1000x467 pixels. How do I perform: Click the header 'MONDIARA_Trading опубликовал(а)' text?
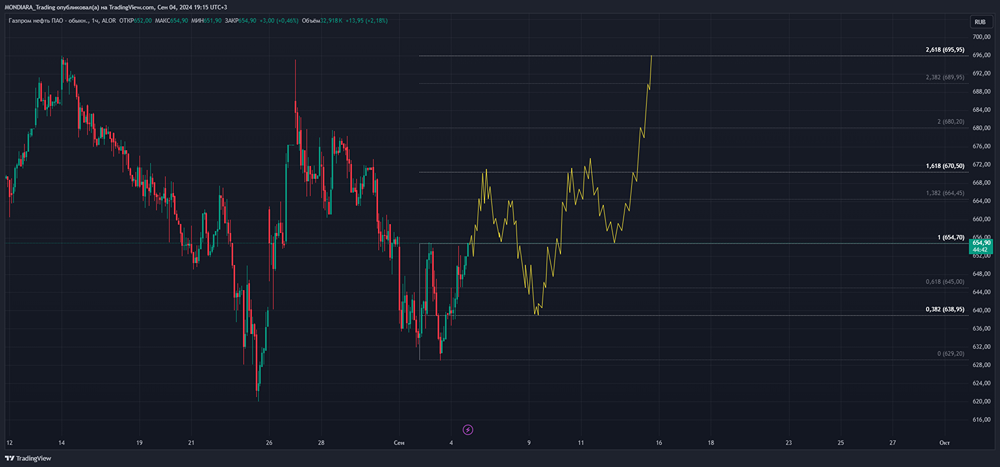52,7
